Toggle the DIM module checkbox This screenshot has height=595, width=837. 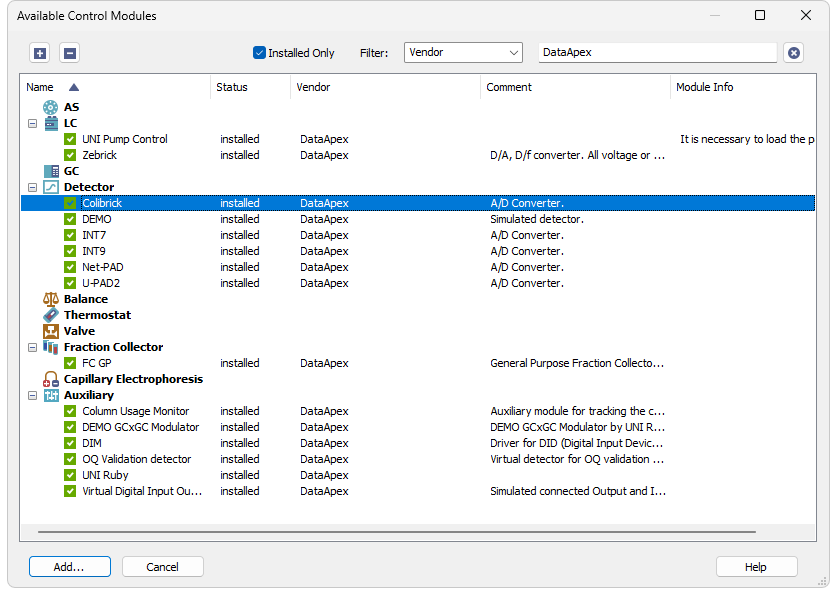[x=70, y=443]
